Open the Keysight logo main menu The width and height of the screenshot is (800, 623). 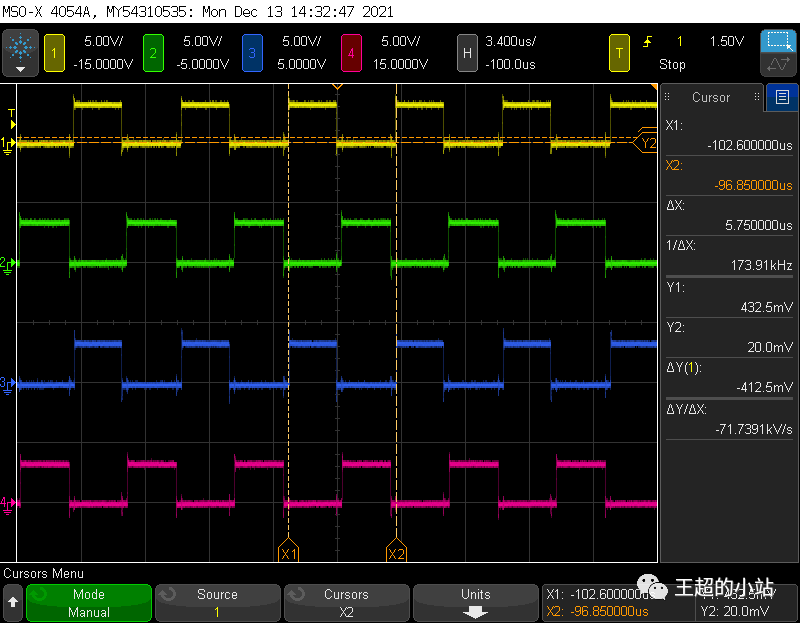(20, 52)
